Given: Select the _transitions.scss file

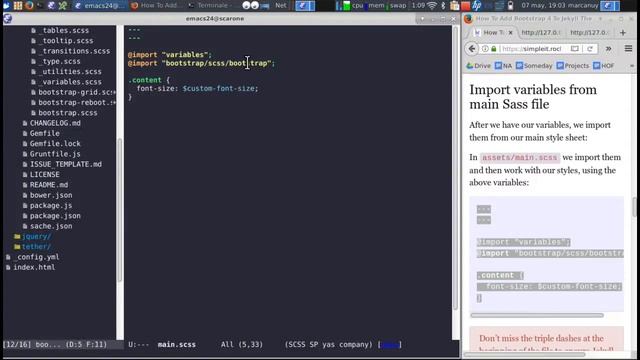Looking at the screenshot, I should [74, 51].
